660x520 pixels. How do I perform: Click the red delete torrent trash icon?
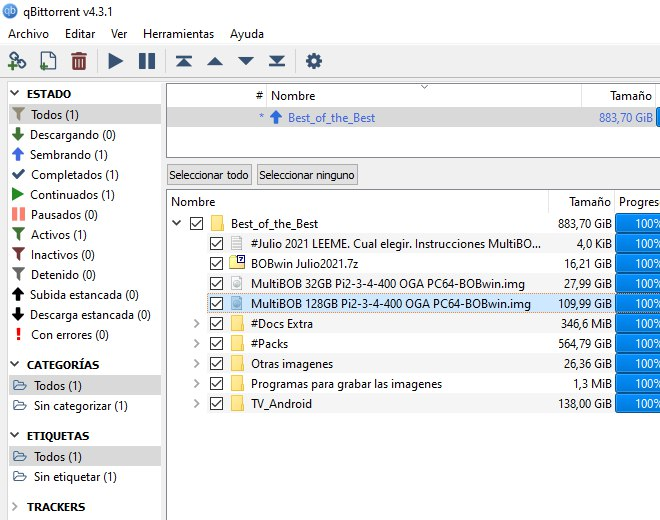pyautogui.click(x=79, y=61)
